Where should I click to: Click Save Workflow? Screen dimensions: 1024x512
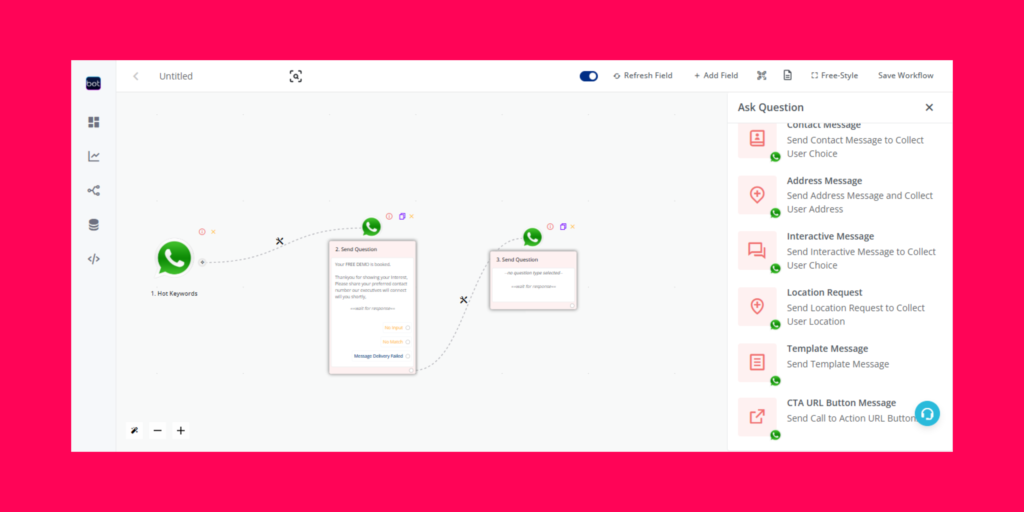click(906, 75)
